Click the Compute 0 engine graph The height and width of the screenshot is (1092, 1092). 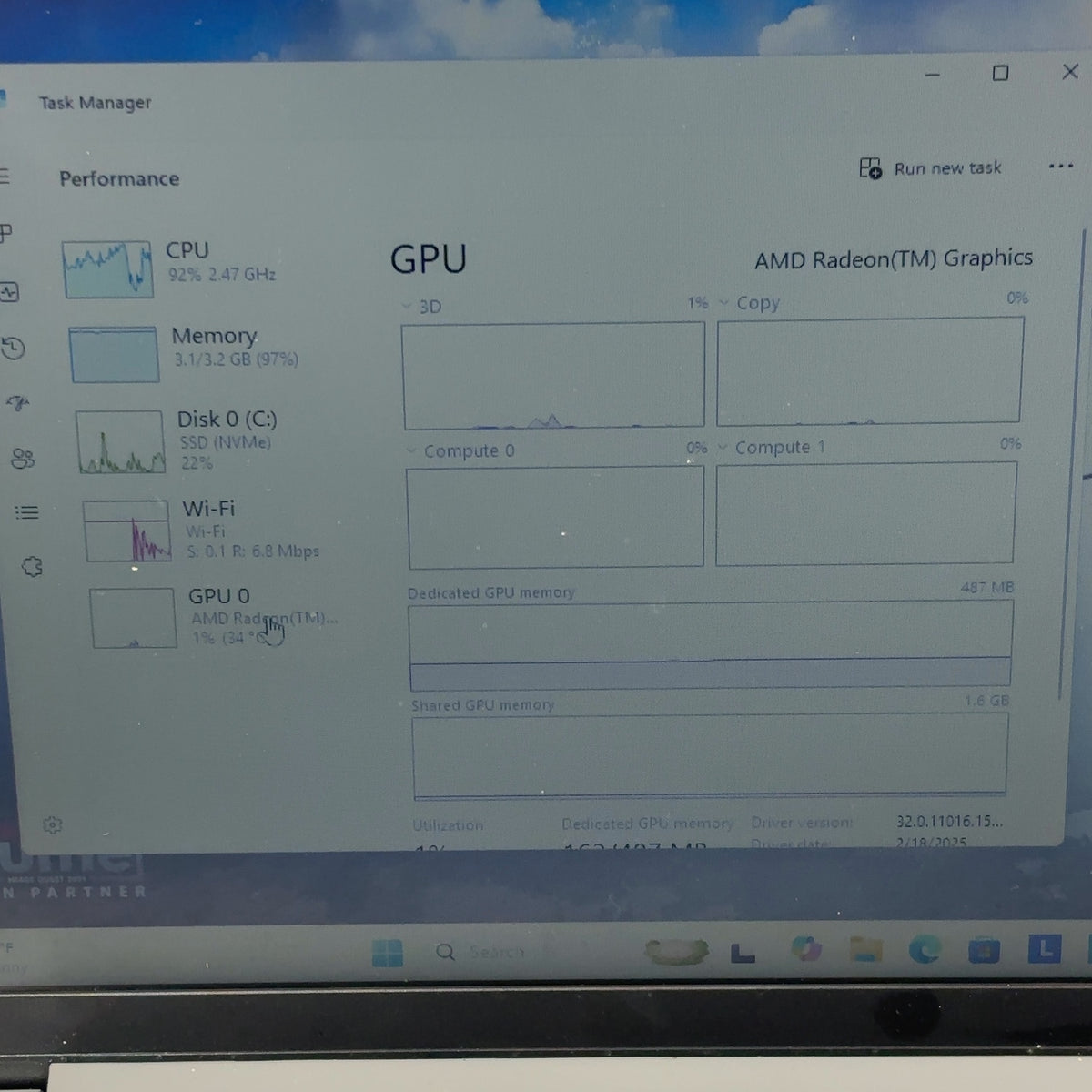point(556,517)
